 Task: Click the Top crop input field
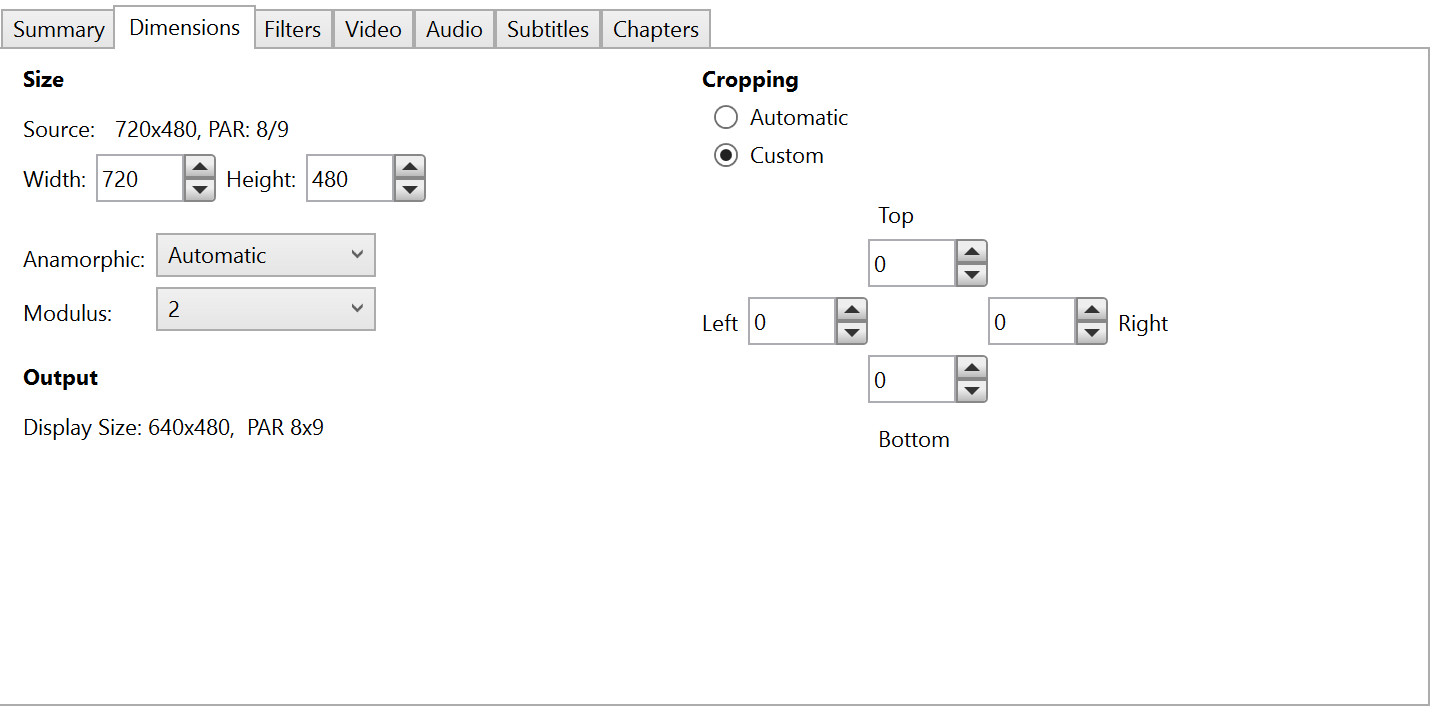pyautogui.click(x=911, y=264)
